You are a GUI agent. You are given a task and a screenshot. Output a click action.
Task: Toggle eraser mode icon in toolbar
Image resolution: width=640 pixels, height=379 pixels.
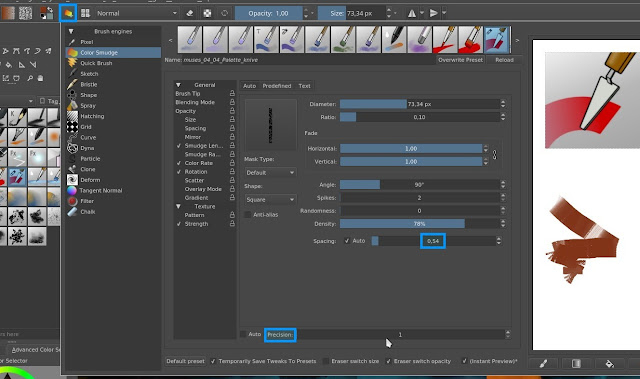[x=189, y=13]
